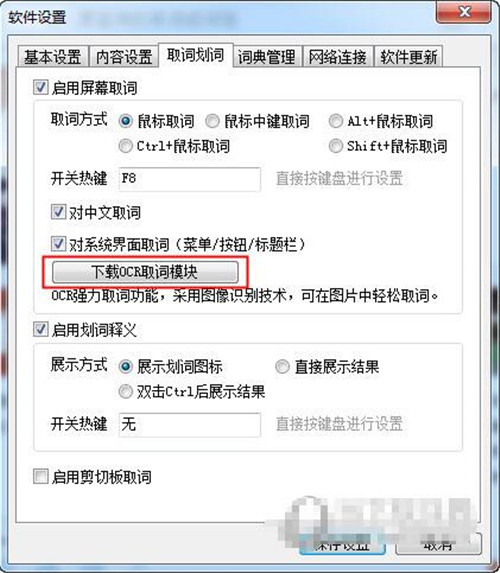Image resolution: width=500 pixels, height=573 pixels.
Task: Open the 软件更新 tab
Action: [x=409, y=57]
